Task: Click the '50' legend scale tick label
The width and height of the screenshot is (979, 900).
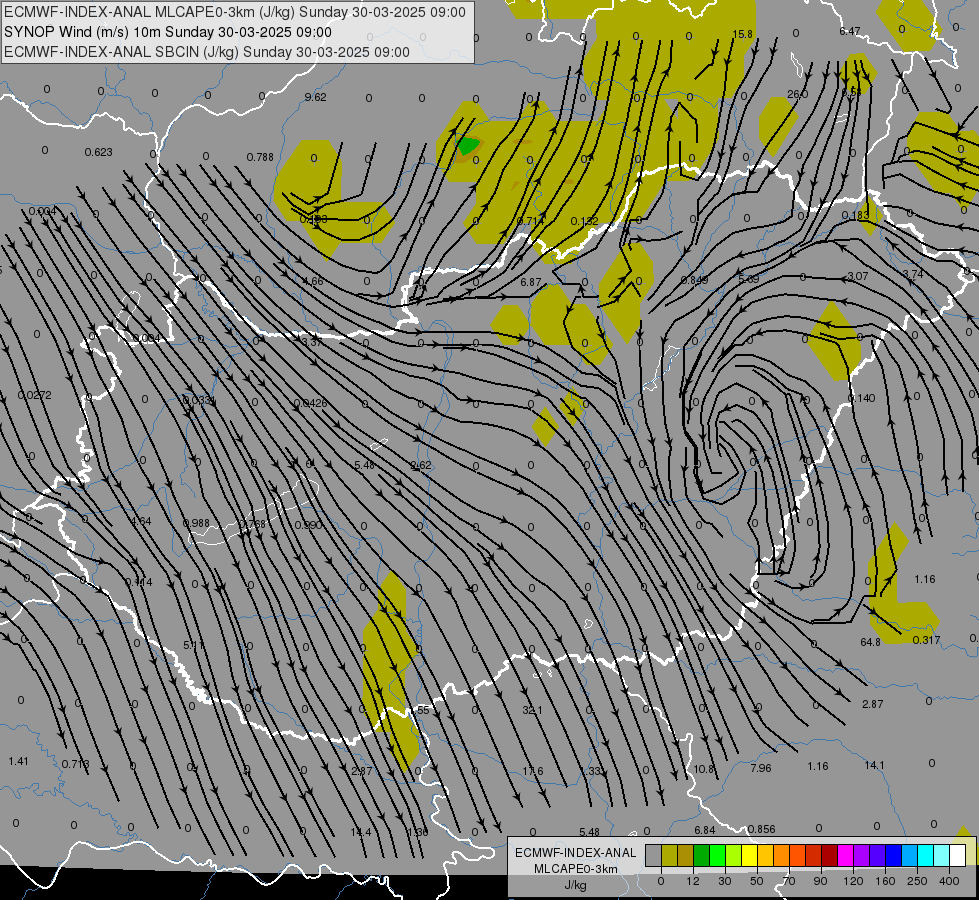Action: pyautogui.click(x=757, y=881)
